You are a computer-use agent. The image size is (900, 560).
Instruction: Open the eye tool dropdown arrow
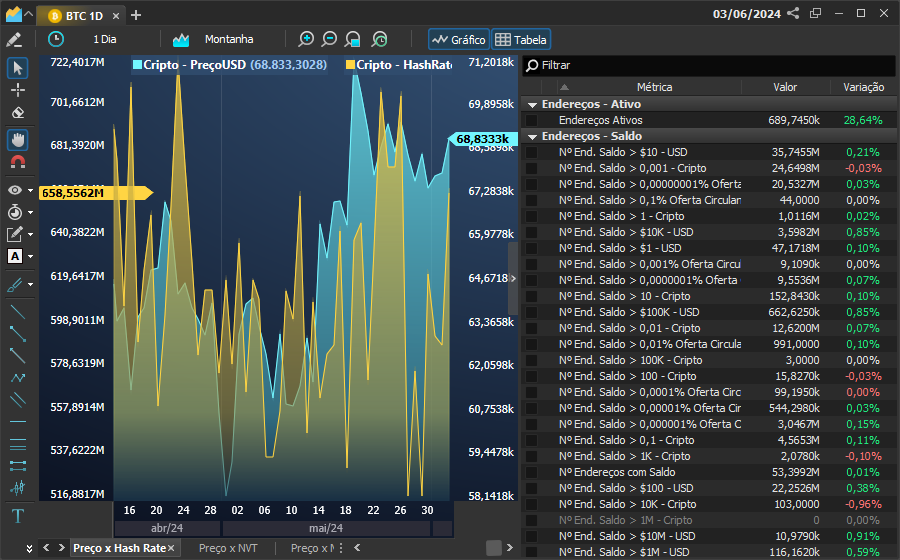coord(30,190)
